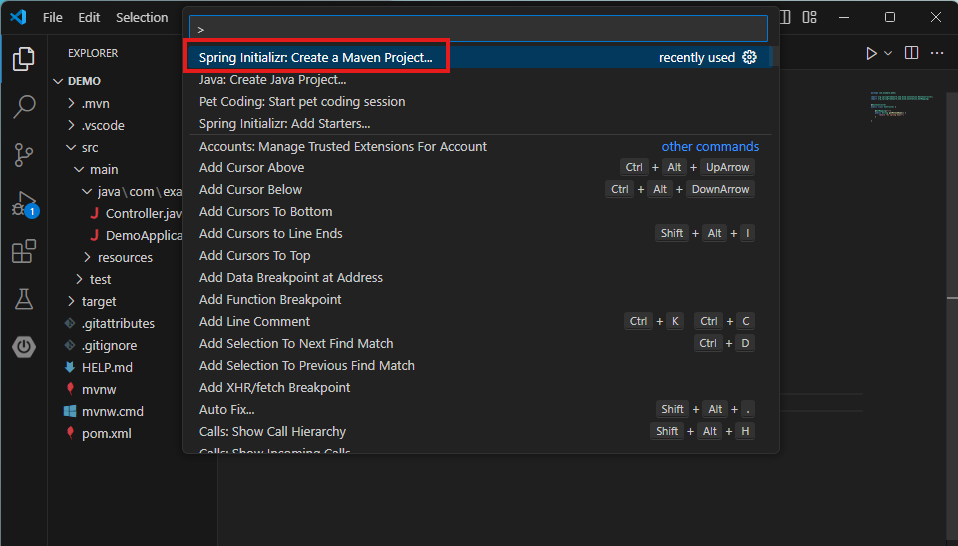Open the Testing flask view
Screen dimensions: 958x546
[x=24, y=299]
